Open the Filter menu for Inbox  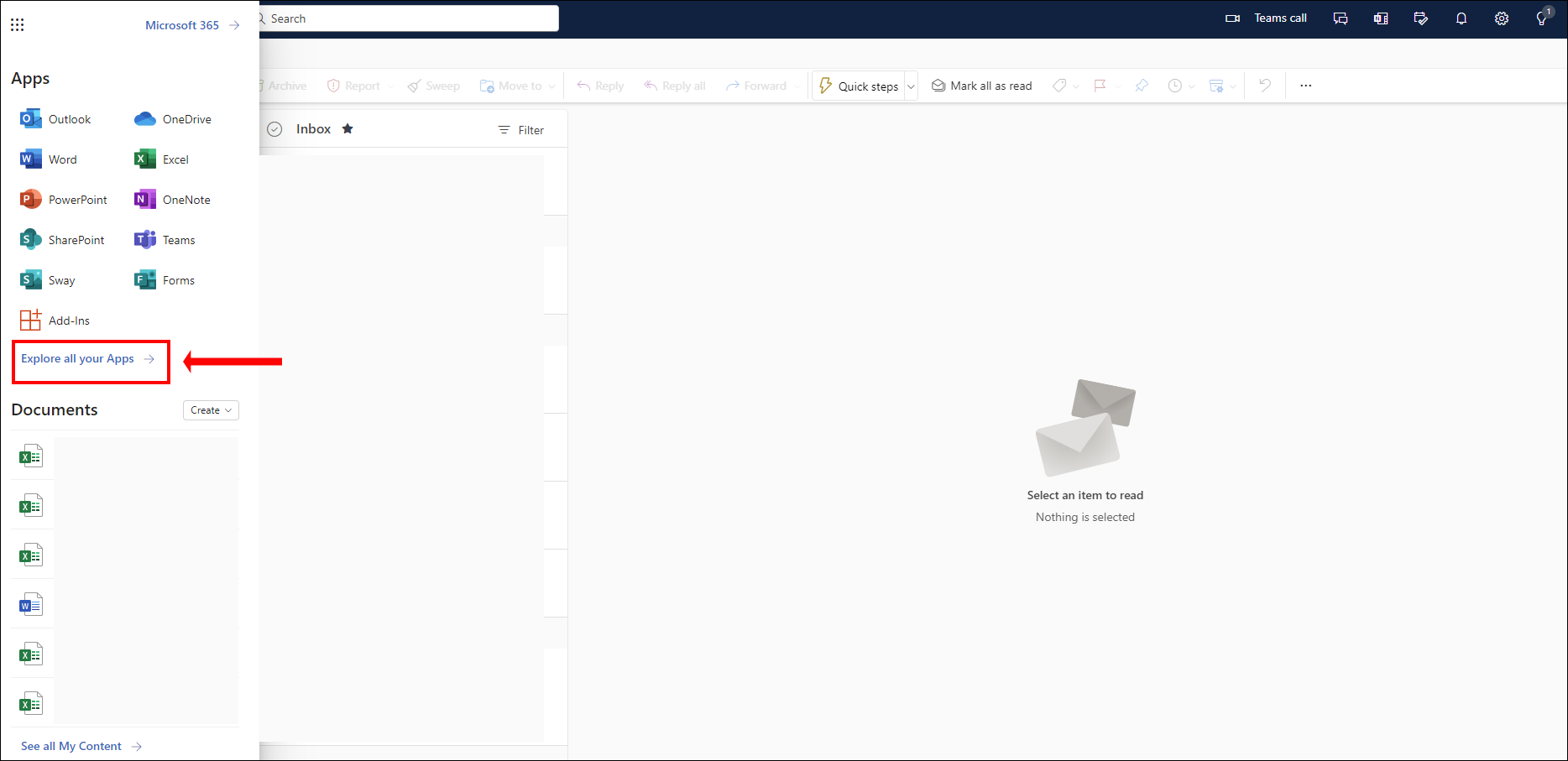(x=520, y=130)
